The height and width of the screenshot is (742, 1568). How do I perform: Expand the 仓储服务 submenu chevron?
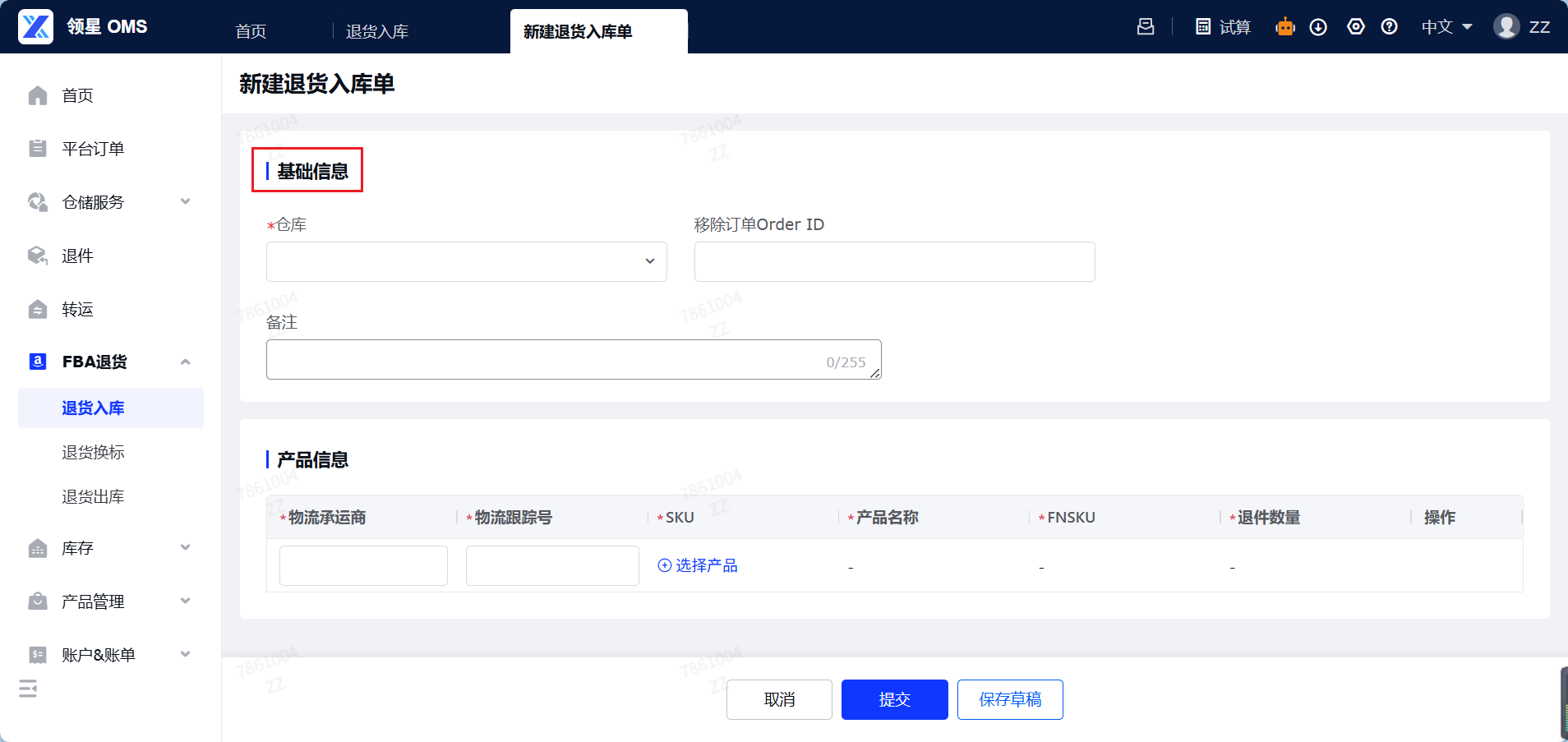(x=186, y=202)
